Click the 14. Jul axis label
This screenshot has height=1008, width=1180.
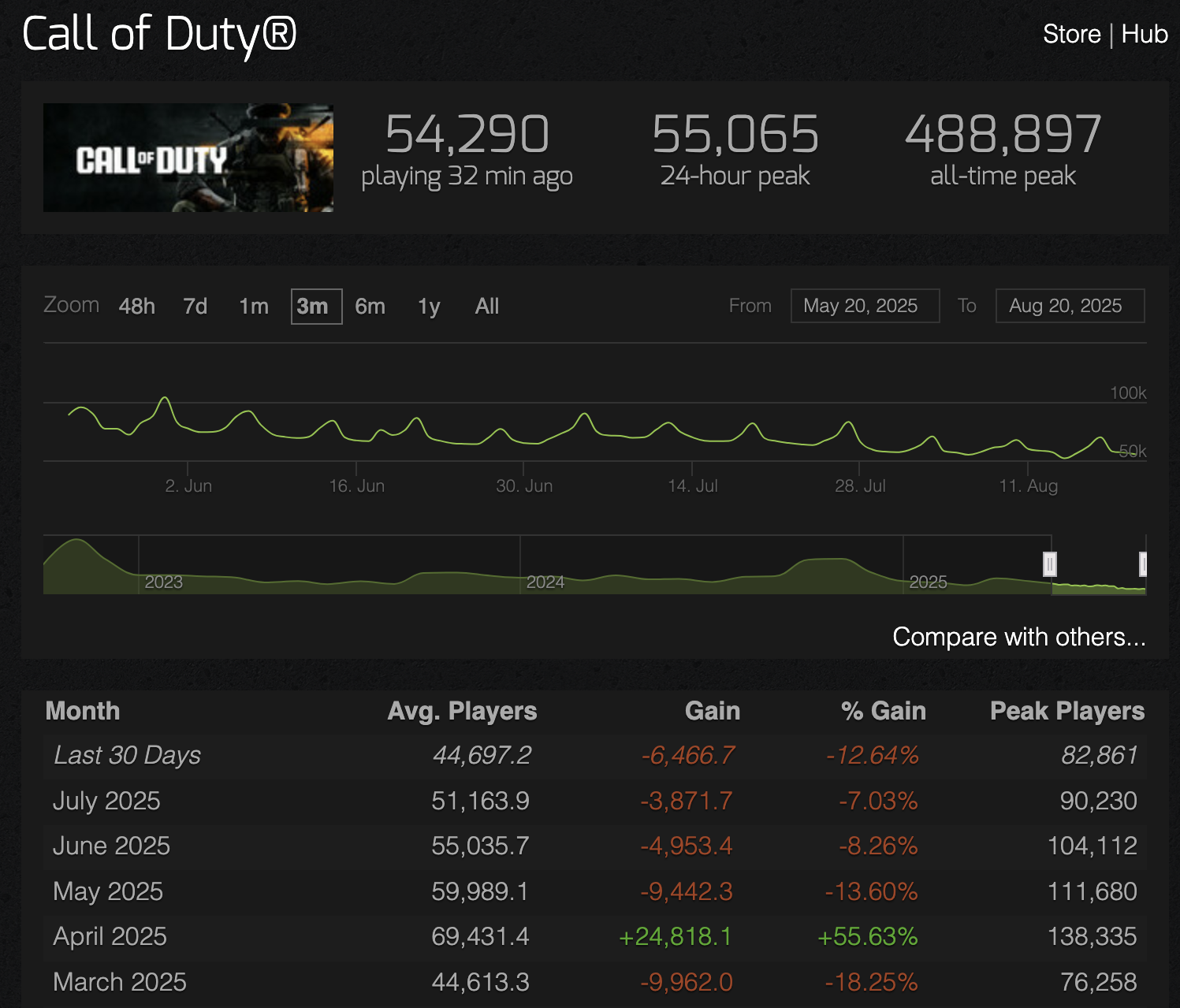tap(693, 486)
